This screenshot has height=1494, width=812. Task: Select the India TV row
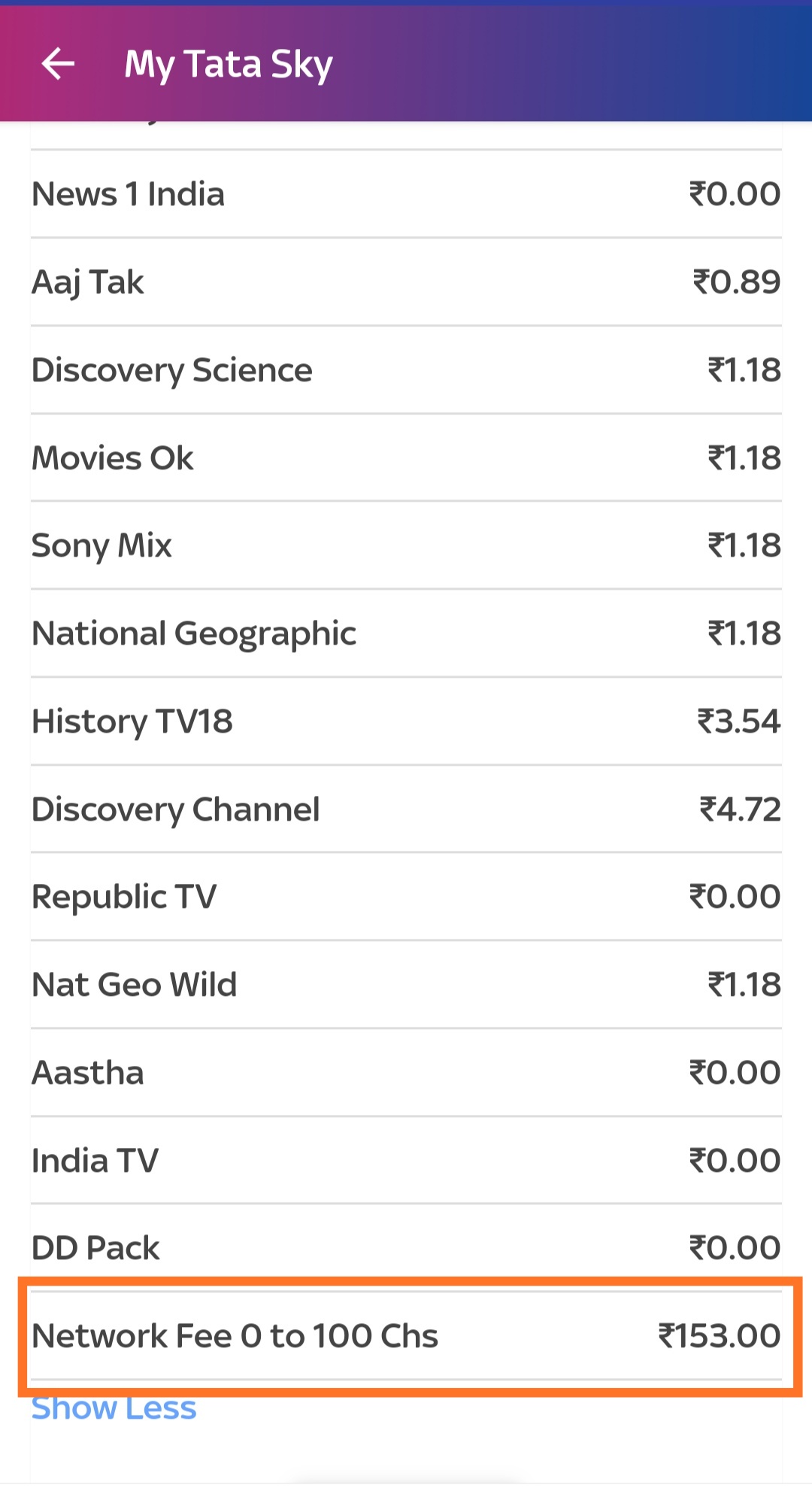click(406, 1160)
